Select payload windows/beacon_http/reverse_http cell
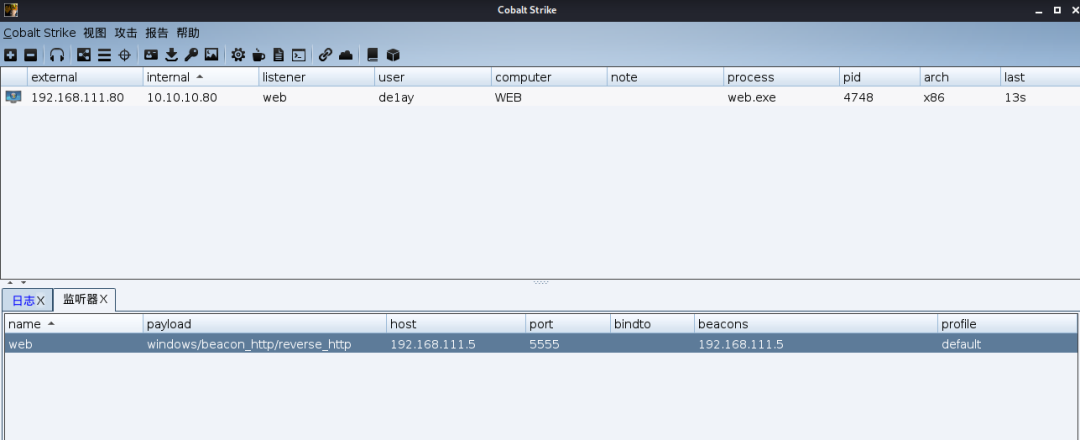1080x440 pixels. pos(249,344)
